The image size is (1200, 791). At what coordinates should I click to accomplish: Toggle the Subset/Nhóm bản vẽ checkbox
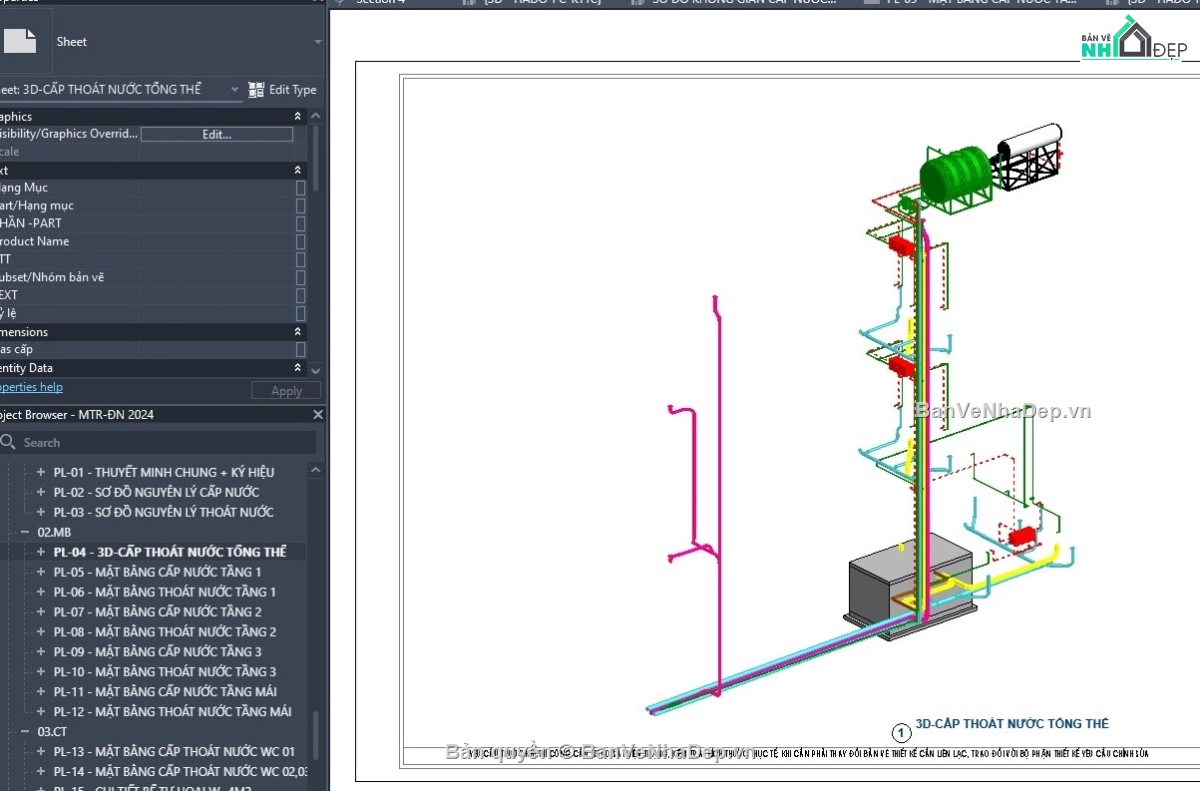[300, 278]
